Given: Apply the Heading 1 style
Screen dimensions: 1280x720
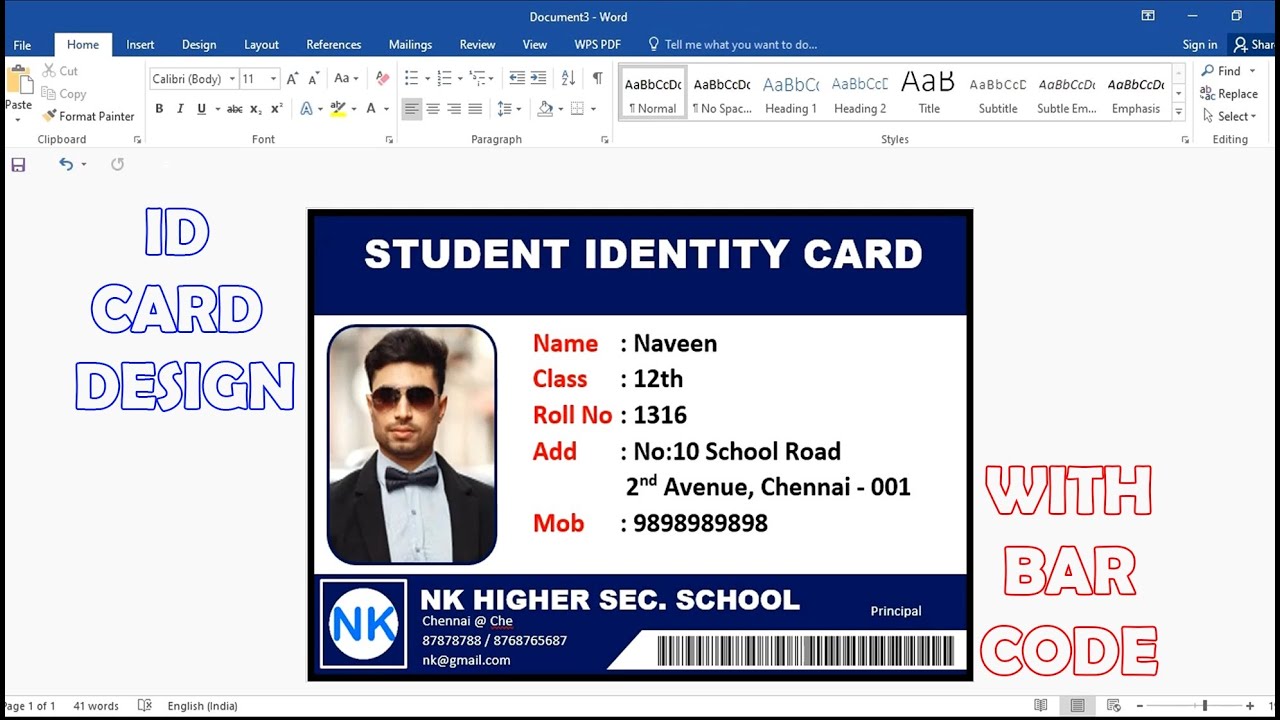Looking at the screenshot, I should tap(790, 93).
